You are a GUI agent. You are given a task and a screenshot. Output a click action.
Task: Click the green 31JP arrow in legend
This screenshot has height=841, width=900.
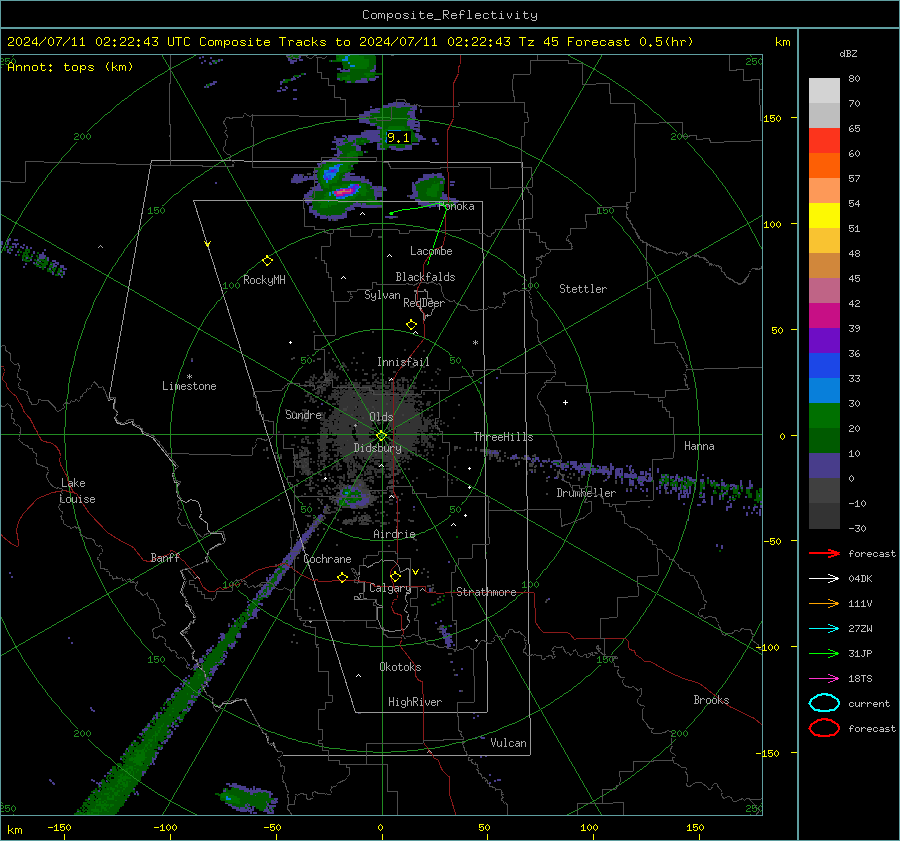point(825,653)
